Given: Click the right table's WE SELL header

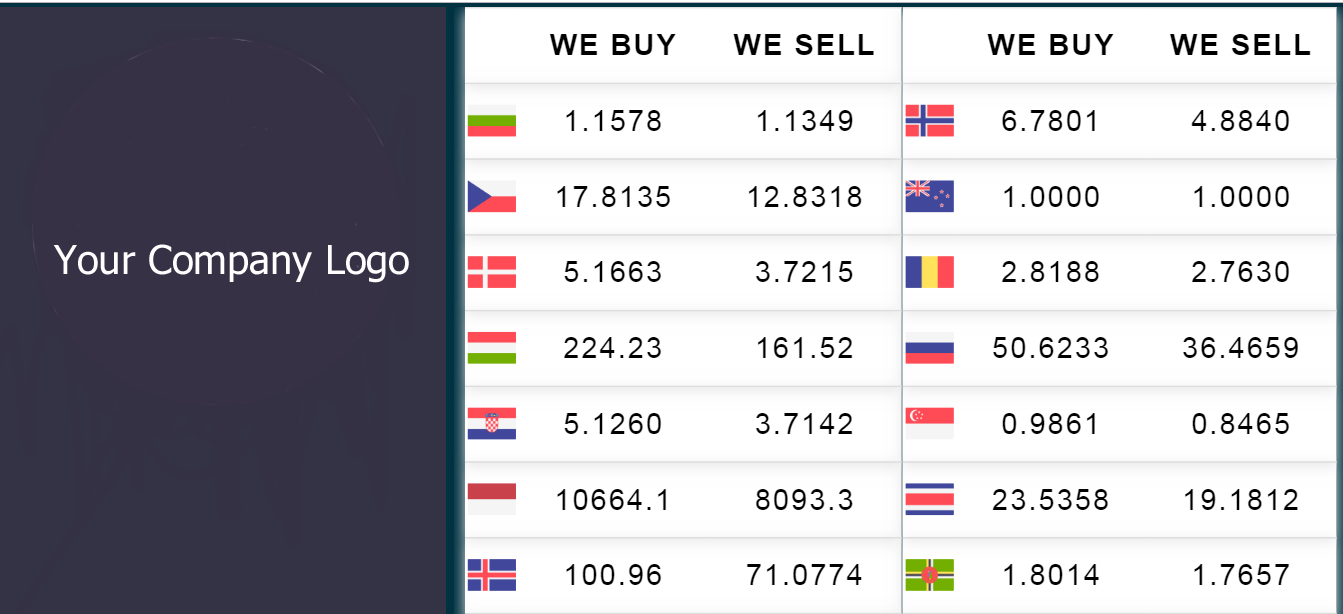Looking at the screenshot, I should 1241,45.
